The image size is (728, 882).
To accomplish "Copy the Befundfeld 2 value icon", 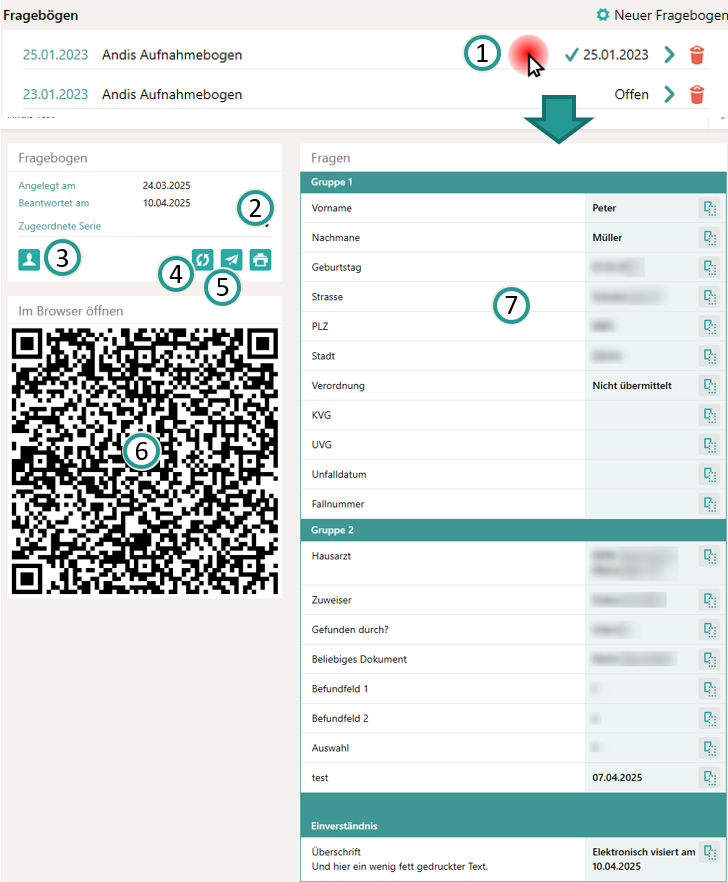I will [709, 718].
